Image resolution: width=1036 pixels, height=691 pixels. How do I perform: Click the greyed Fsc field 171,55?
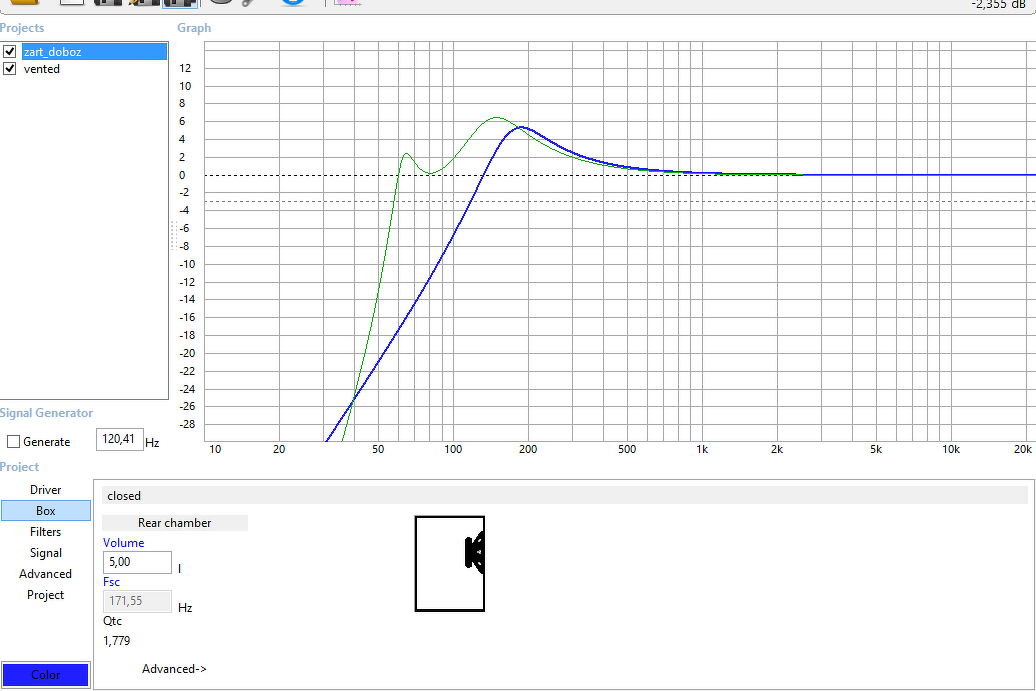(137, 601)
